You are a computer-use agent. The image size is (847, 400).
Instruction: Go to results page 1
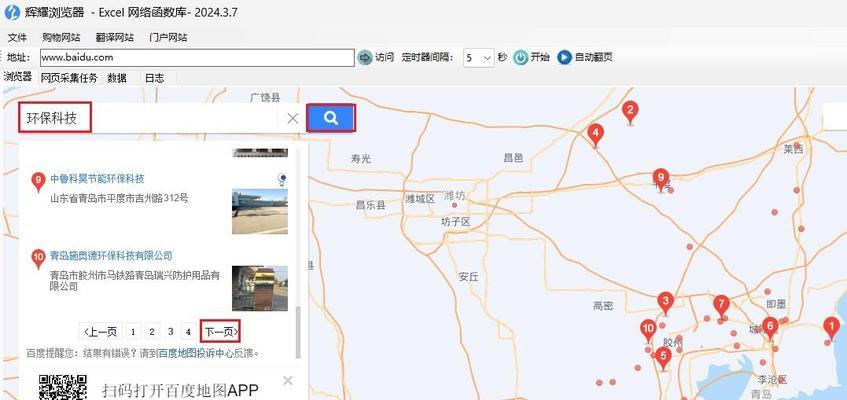tap(133, 332)
